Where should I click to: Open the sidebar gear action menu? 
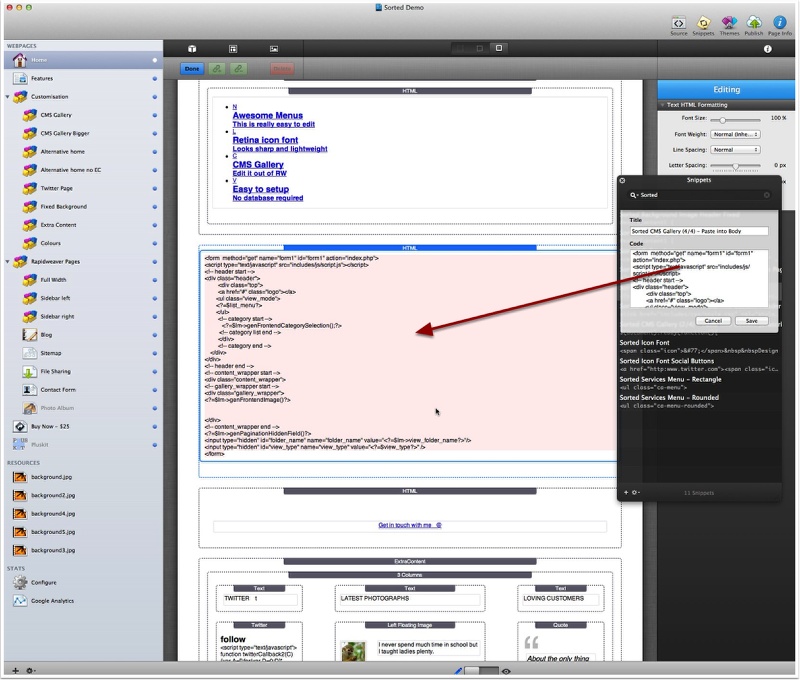pos(31,671)
